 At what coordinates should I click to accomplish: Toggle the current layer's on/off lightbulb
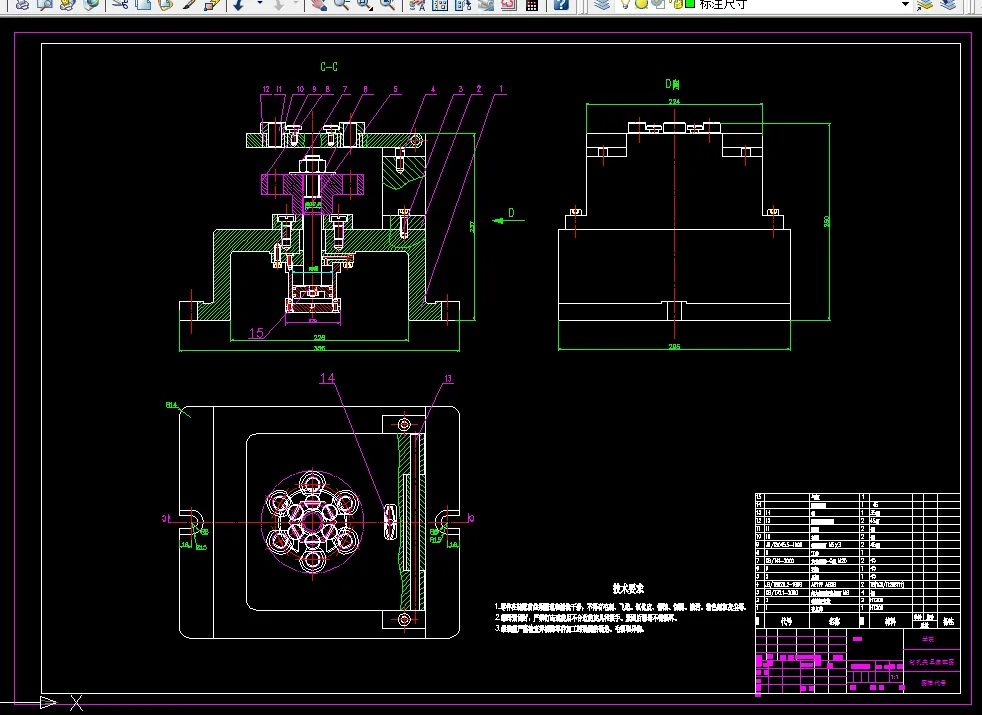click(x=625, y=4)
